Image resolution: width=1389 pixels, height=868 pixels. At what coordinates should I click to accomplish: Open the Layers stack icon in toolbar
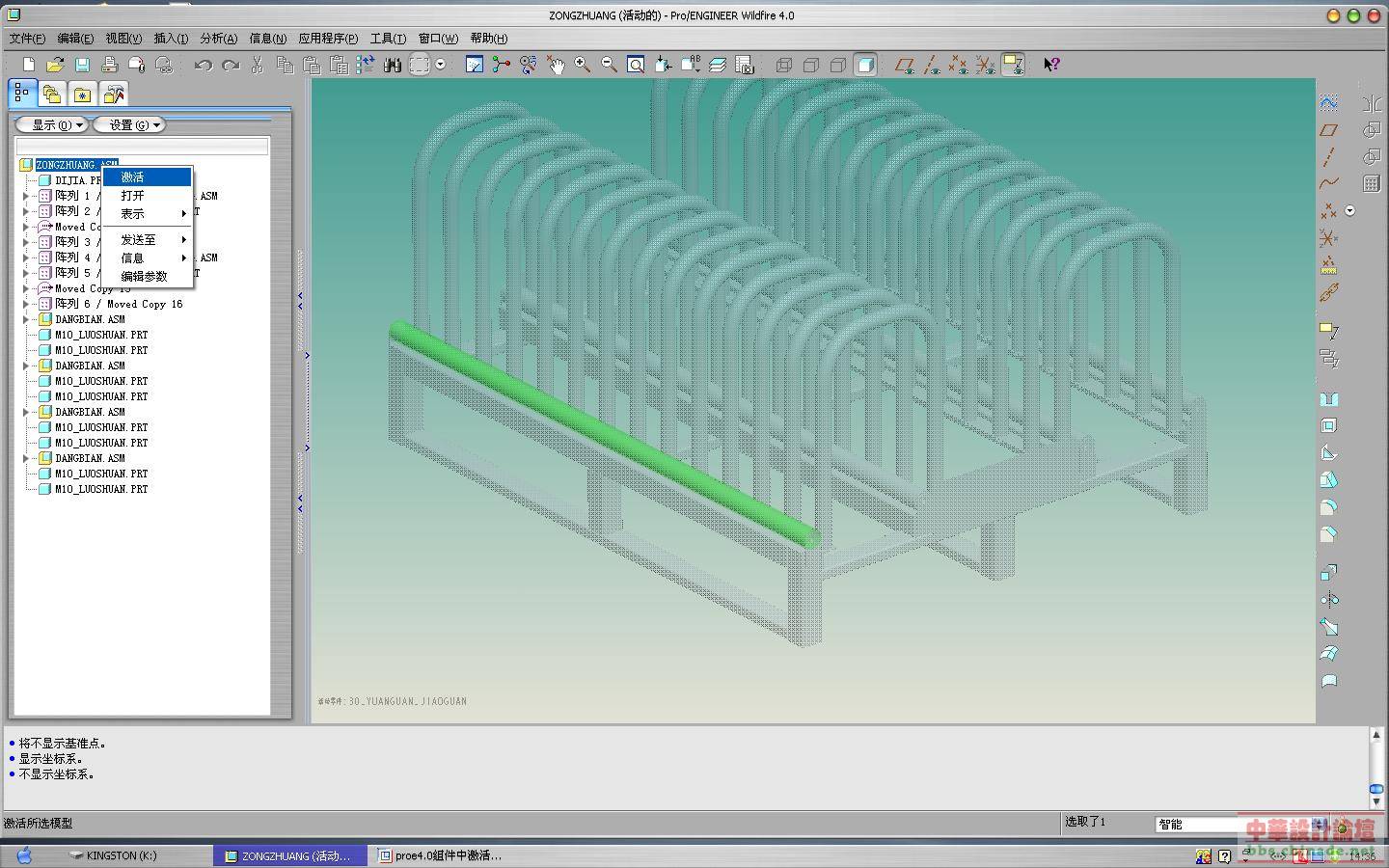point(718,65)
